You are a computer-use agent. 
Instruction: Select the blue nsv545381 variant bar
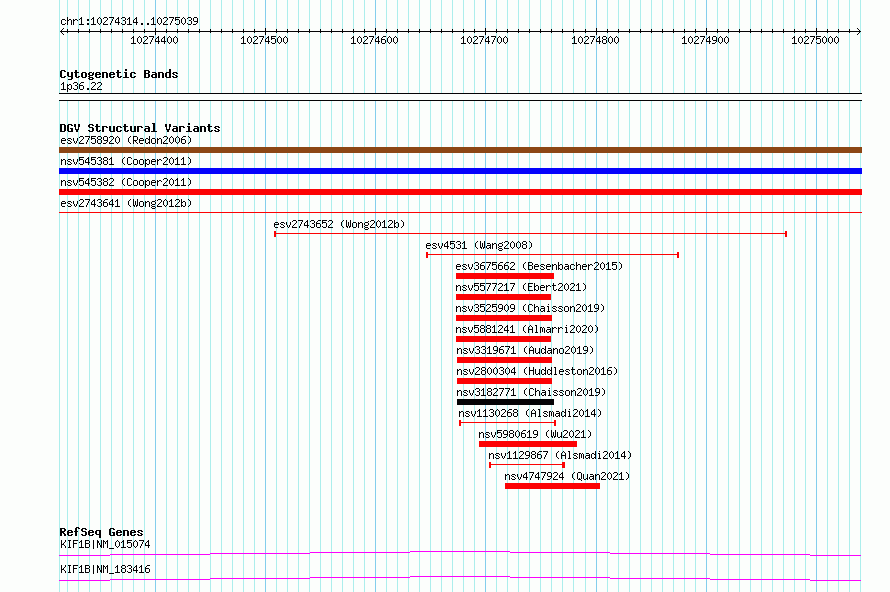[x=460, y=171]
